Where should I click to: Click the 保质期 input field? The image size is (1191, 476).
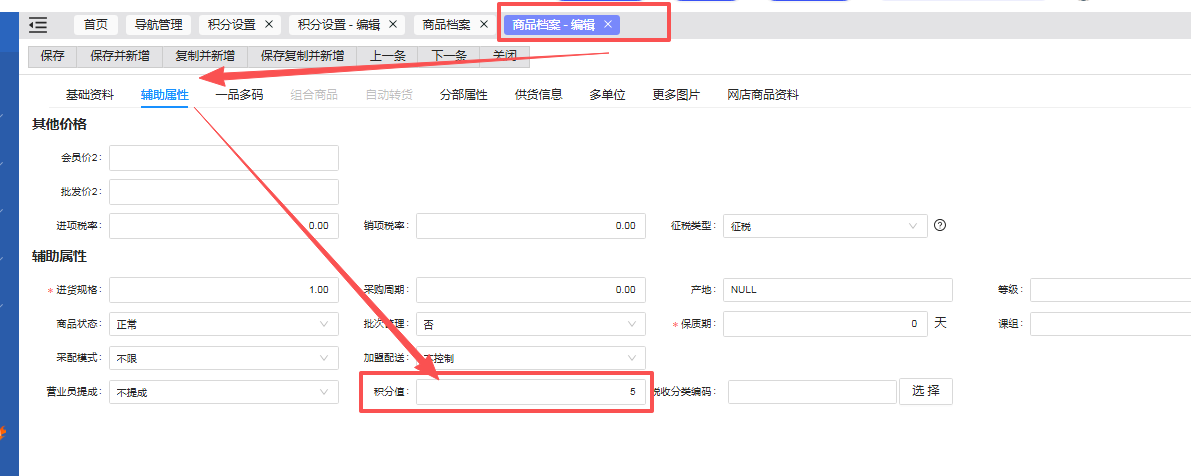(826, 324)
